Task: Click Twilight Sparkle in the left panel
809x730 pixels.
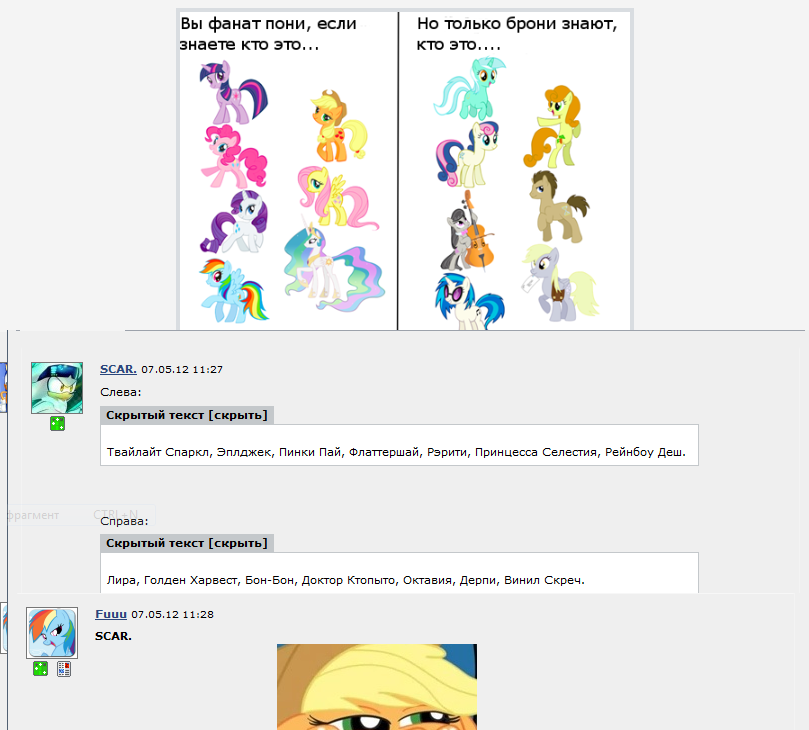Action: [x=233, y=92]
